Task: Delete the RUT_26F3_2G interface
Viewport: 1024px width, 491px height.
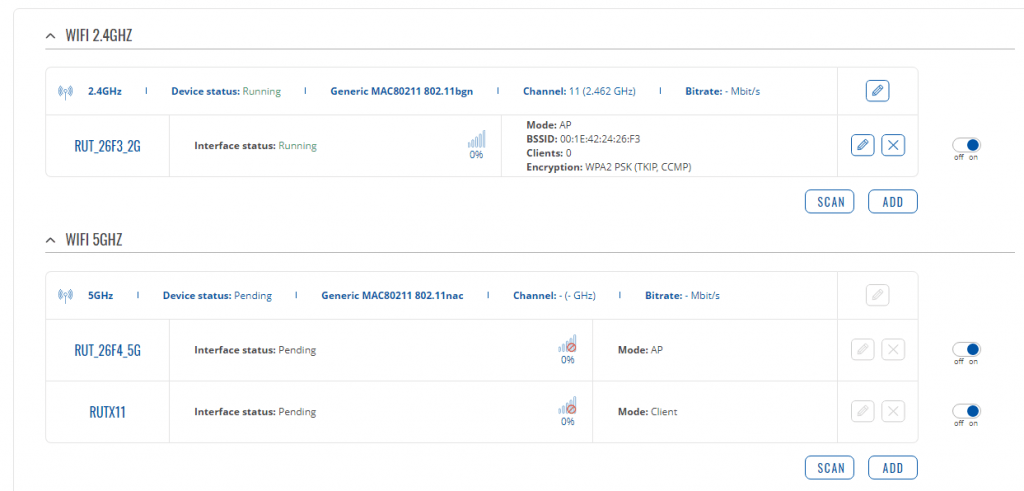Action: (x=893, y=145)
